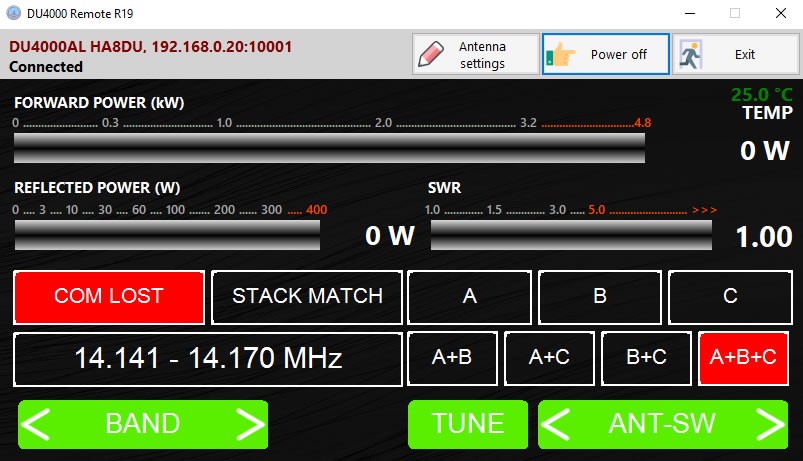Viewport: 803px width, 461px height.
Task: Enable the A+C antenna combination
Action: pos(548,358)
